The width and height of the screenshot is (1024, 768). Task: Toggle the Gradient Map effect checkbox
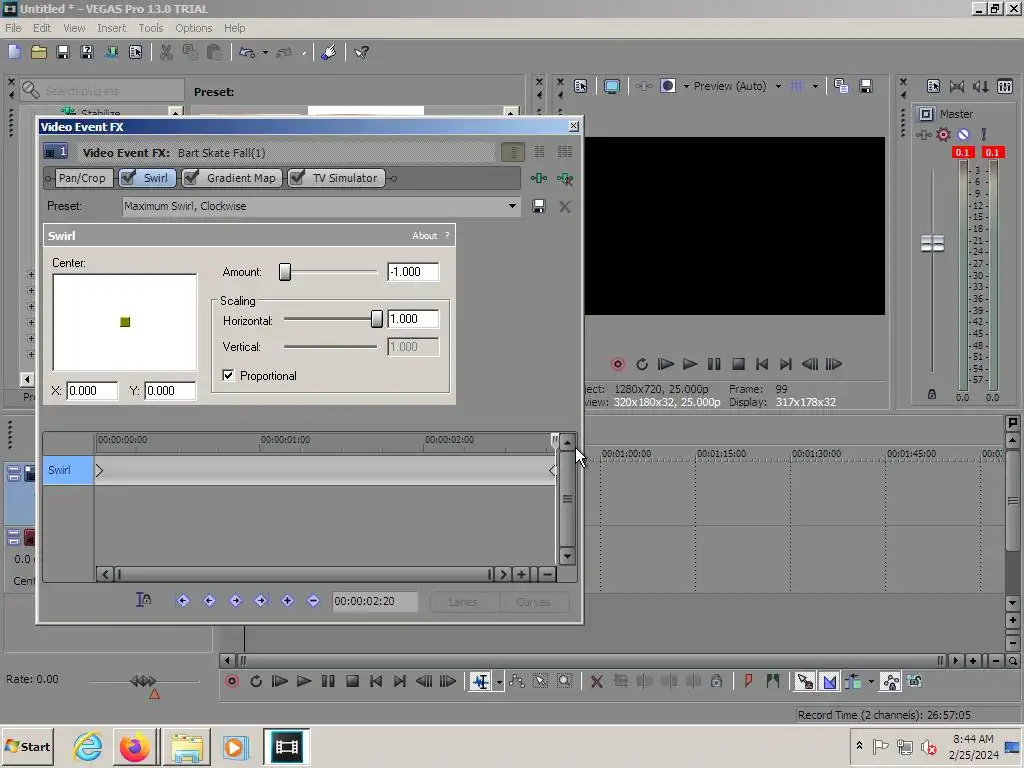(x=191, y=178)
